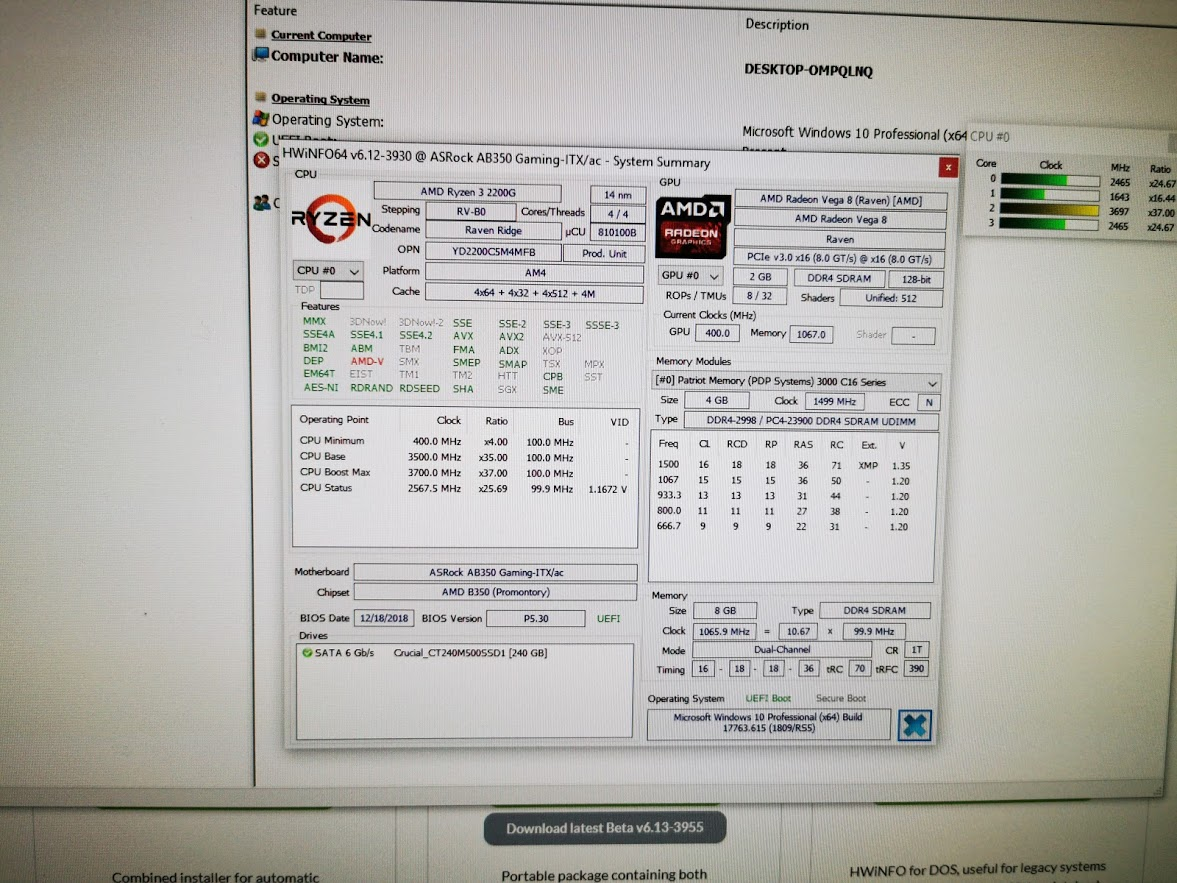
Task: Open the GPU #0 selector dropdown
Action: click(x=690, y=276)
